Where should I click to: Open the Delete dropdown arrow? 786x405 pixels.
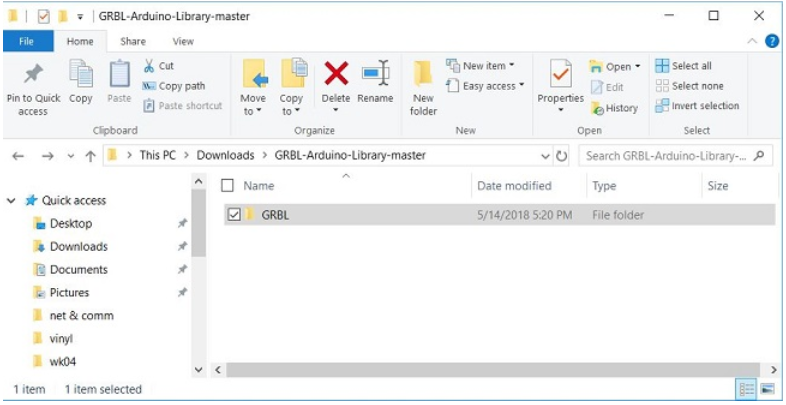click(336, 111)
